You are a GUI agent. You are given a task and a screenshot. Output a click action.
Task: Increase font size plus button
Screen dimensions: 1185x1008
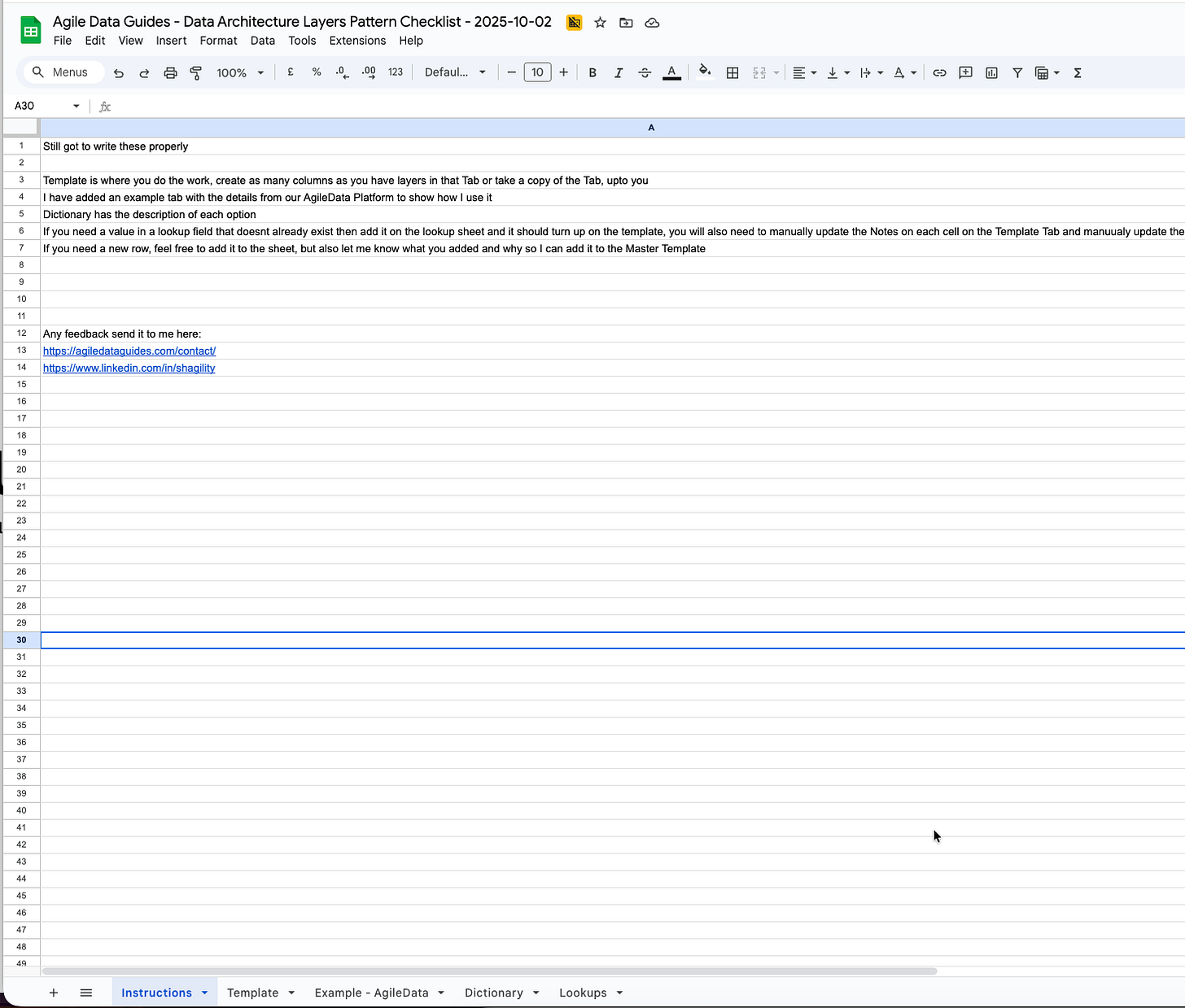tap(563, 72)
